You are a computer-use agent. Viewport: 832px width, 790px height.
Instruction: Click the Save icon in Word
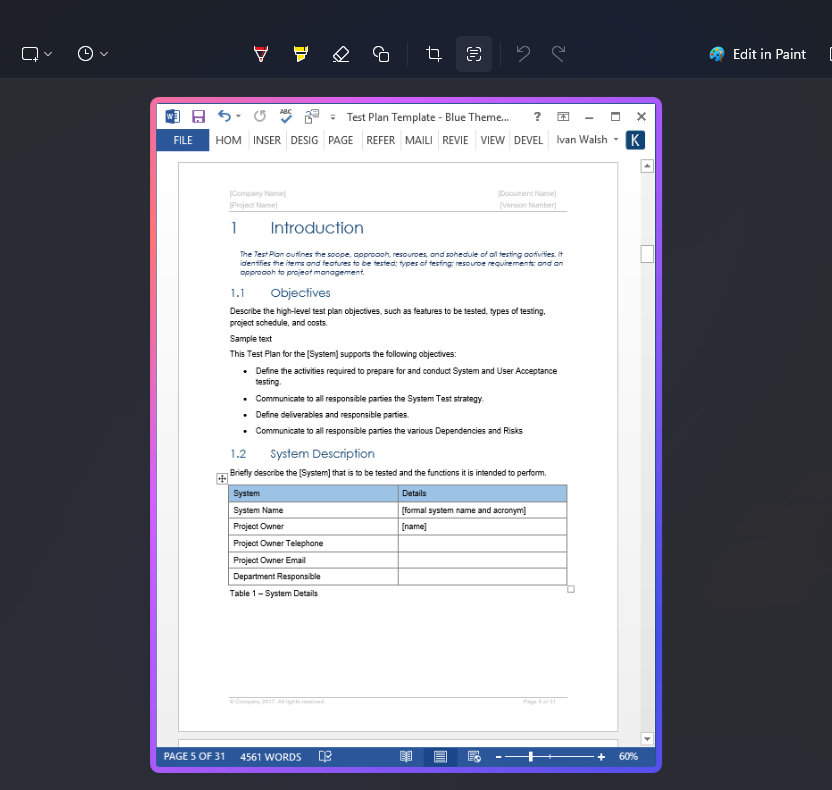(x=198, y=117)
